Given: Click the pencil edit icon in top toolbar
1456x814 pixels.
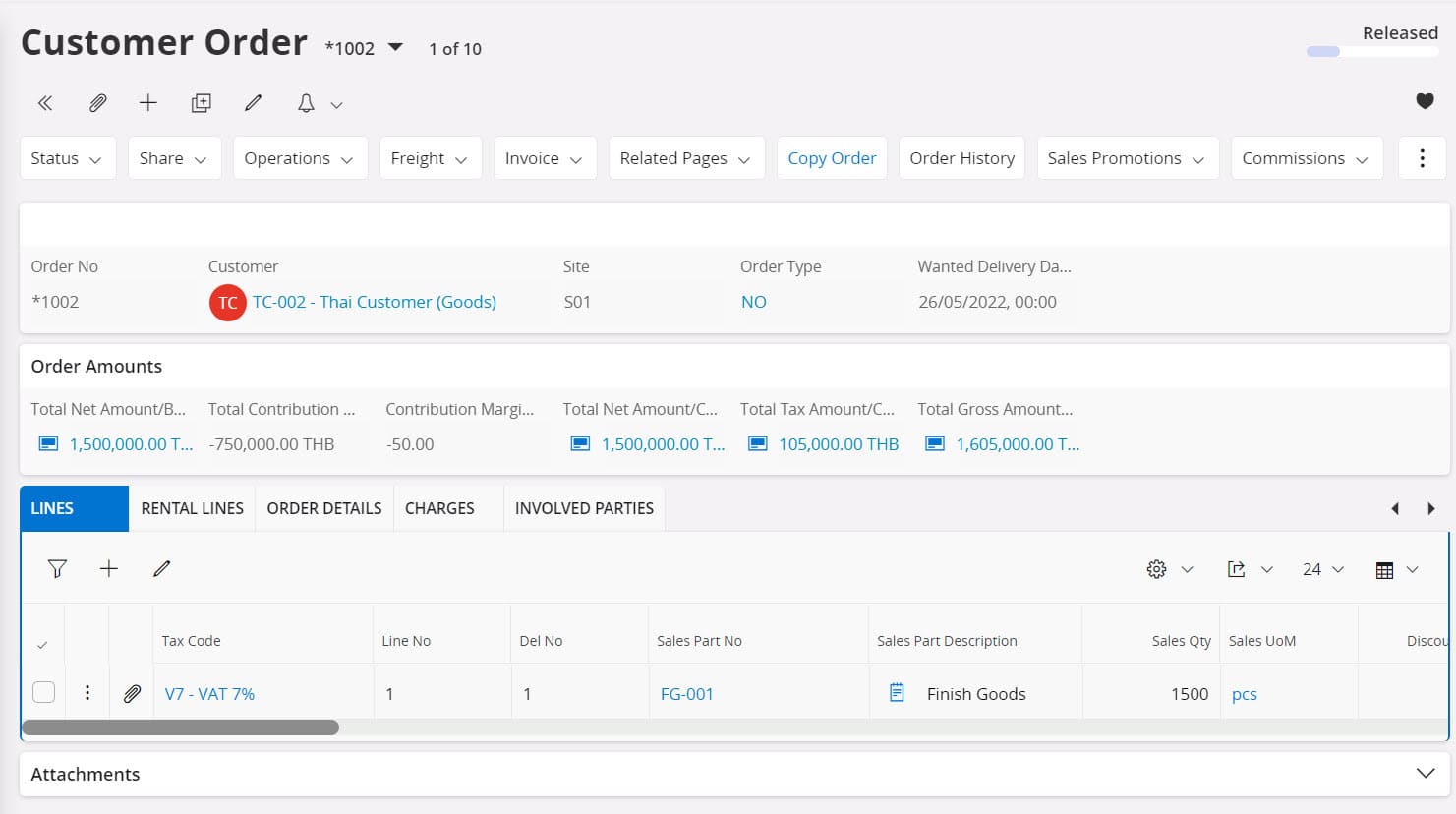Looking at the screenshot, I should (x=253, y=103).
